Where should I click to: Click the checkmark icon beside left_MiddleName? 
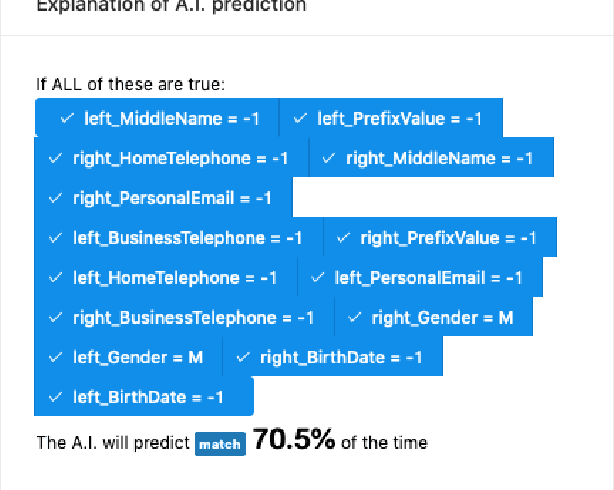click(67, 119)
